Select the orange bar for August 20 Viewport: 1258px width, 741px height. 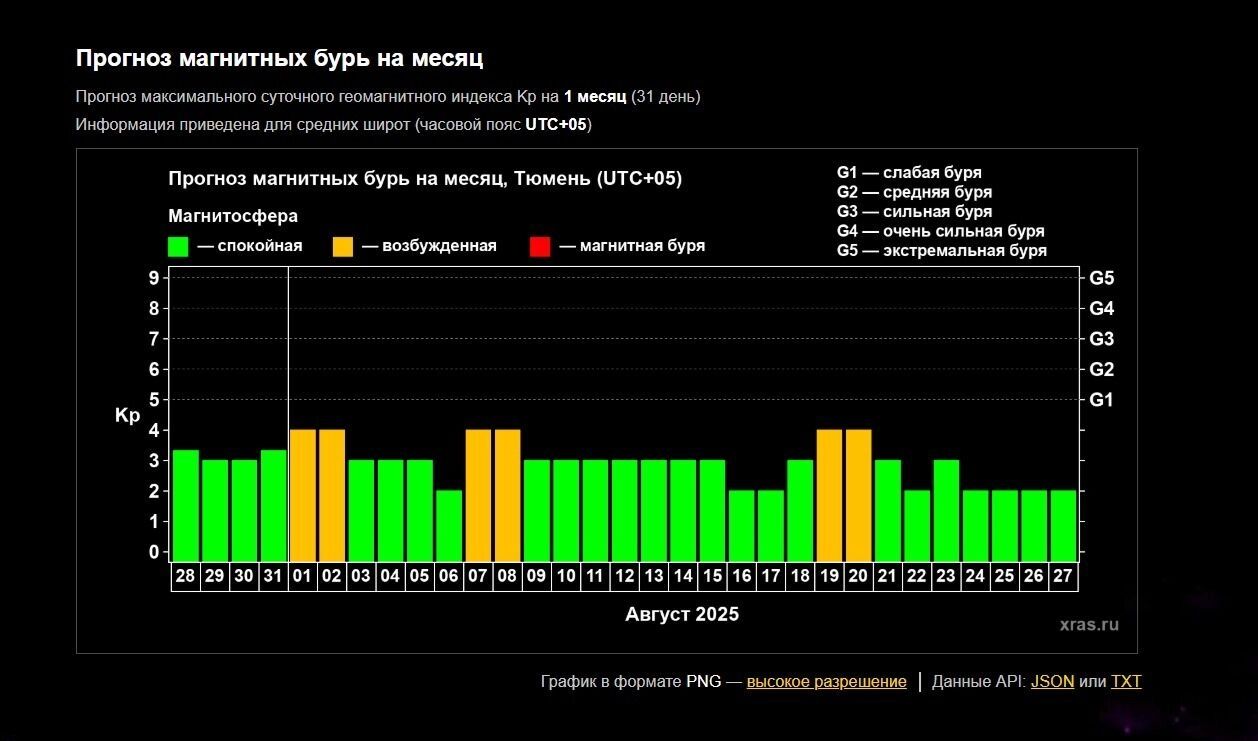[x=859, y=495]
